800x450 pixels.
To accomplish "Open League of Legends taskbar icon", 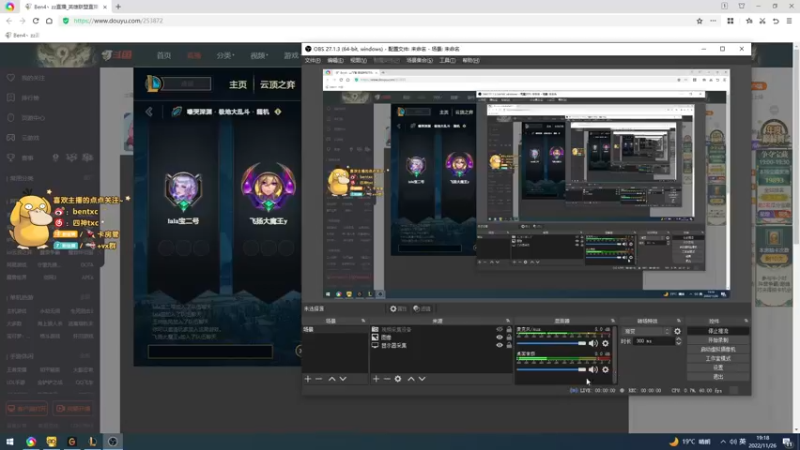I will click(x=92, y=441).
